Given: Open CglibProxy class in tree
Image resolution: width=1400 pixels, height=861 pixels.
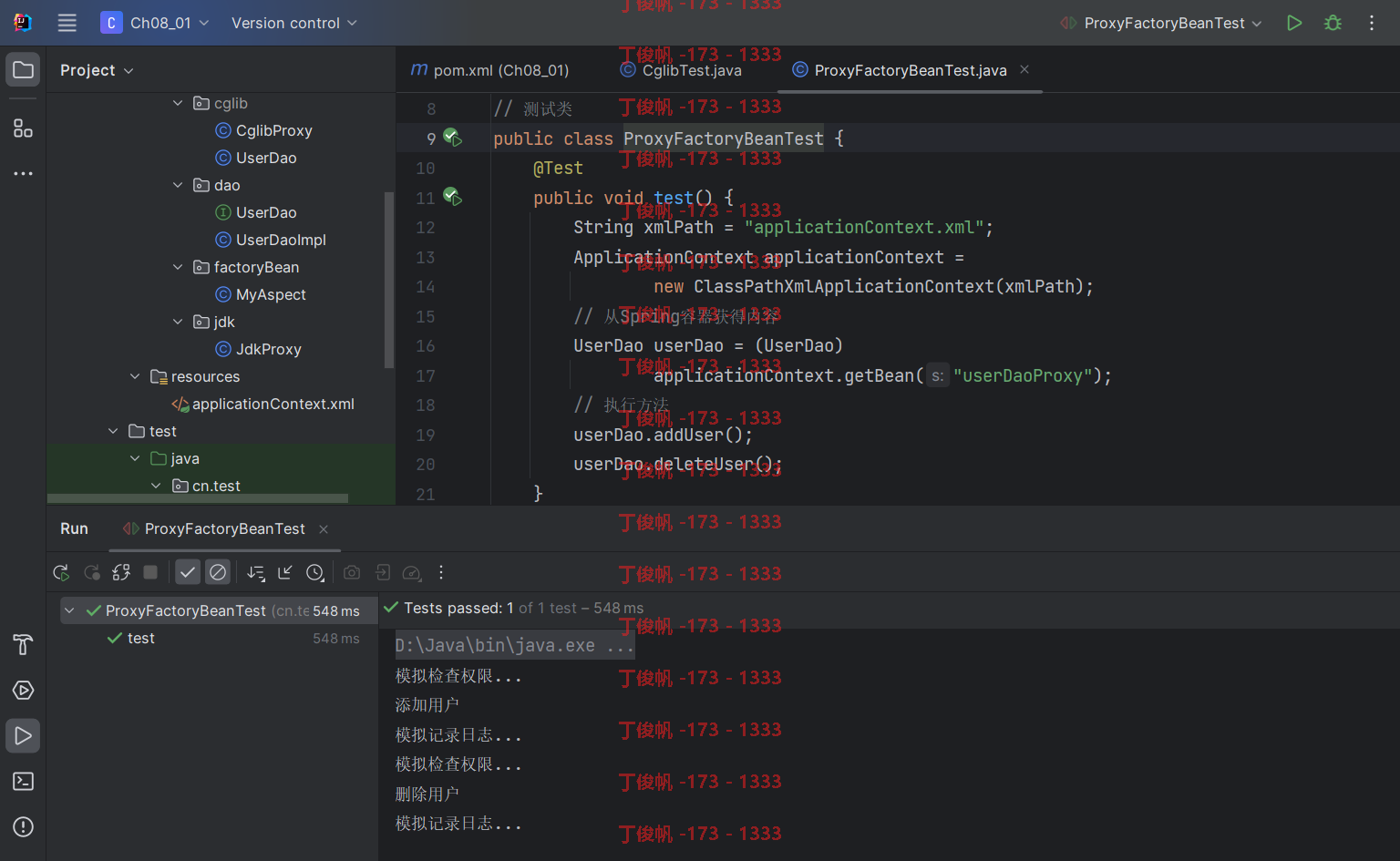Looking at the screenshot, I should (x=263, y=130).
